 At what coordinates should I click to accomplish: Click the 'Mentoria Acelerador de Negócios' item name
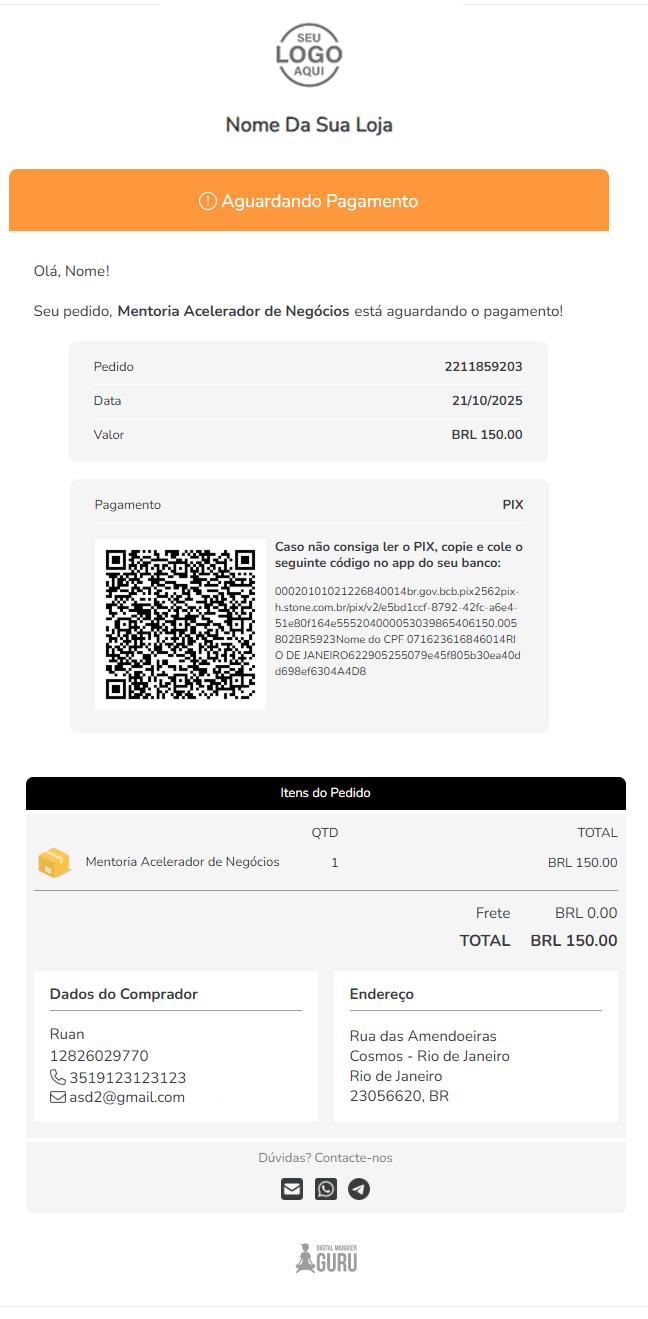click(183, 862)
